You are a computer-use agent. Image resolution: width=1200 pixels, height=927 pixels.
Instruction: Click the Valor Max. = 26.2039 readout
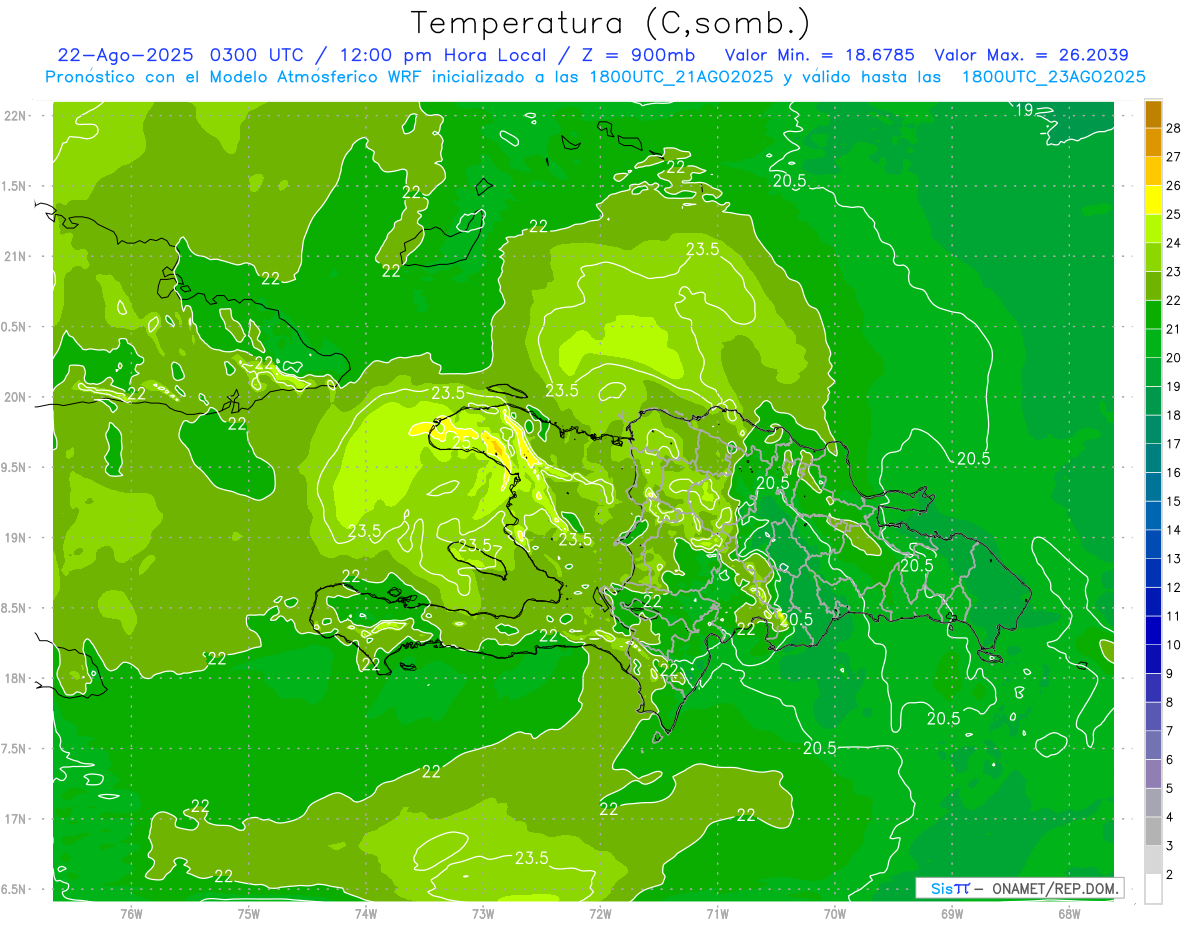point(1032,55)
